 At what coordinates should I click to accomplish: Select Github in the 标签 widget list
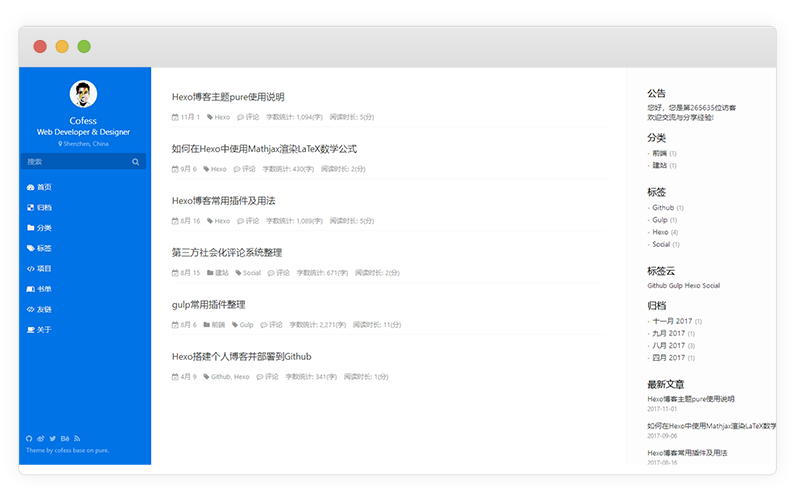click(663, 208)
